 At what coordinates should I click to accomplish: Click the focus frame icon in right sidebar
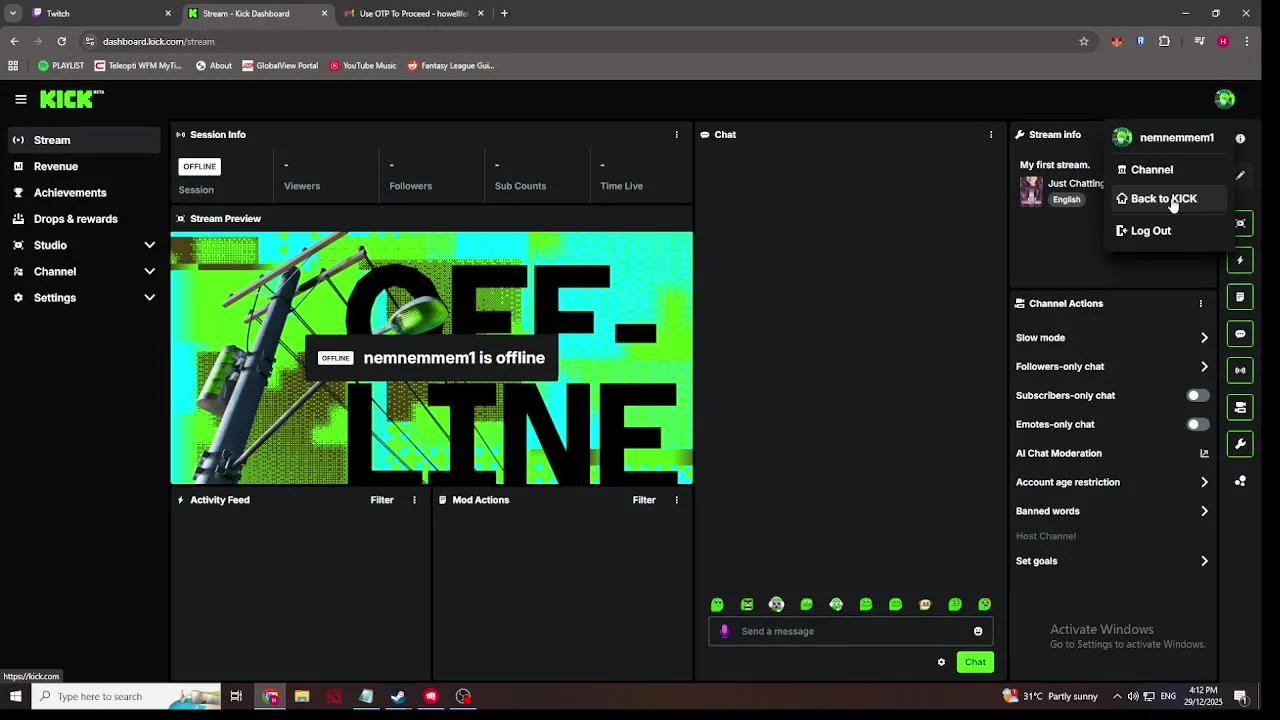(1240, 223)
